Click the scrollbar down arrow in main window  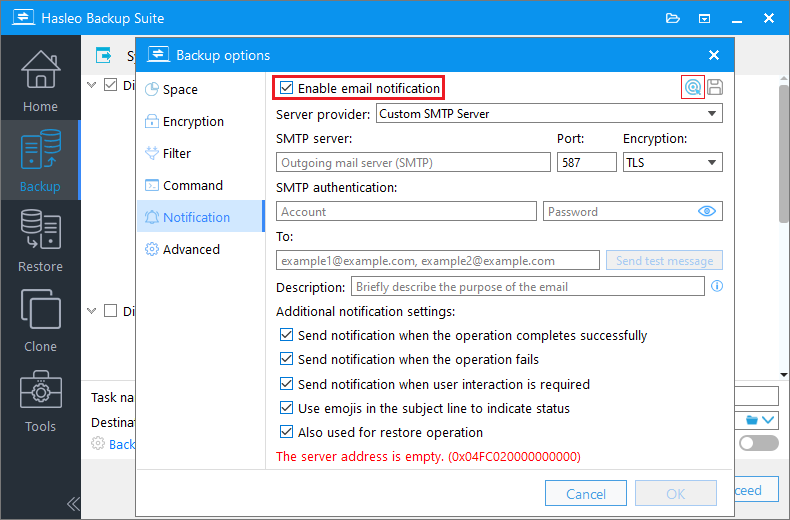784,374
